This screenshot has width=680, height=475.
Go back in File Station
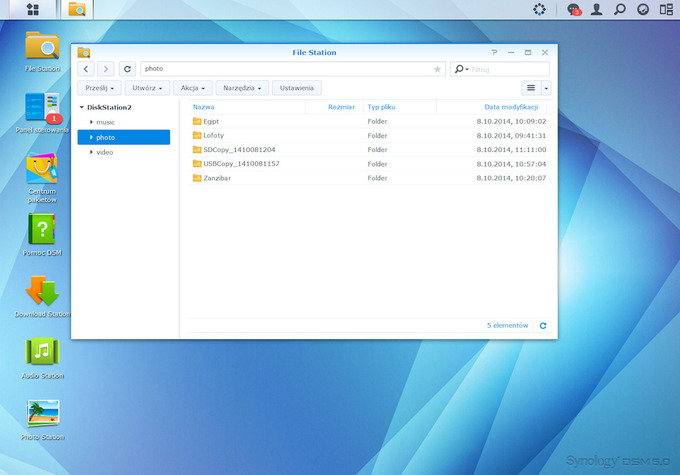point(86,69)
